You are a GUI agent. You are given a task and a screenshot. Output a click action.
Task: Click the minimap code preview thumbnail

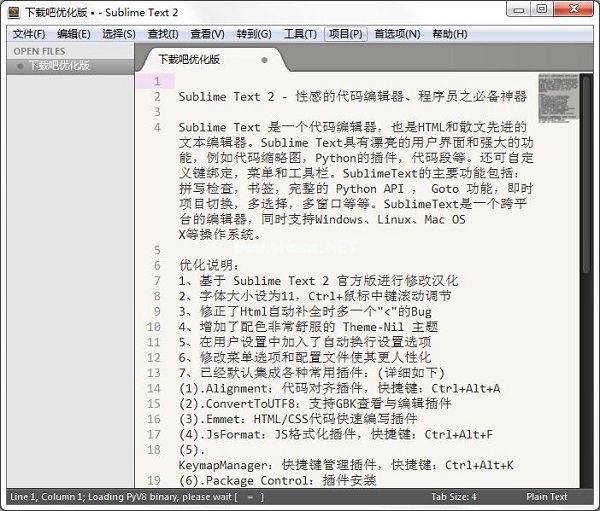558,98
